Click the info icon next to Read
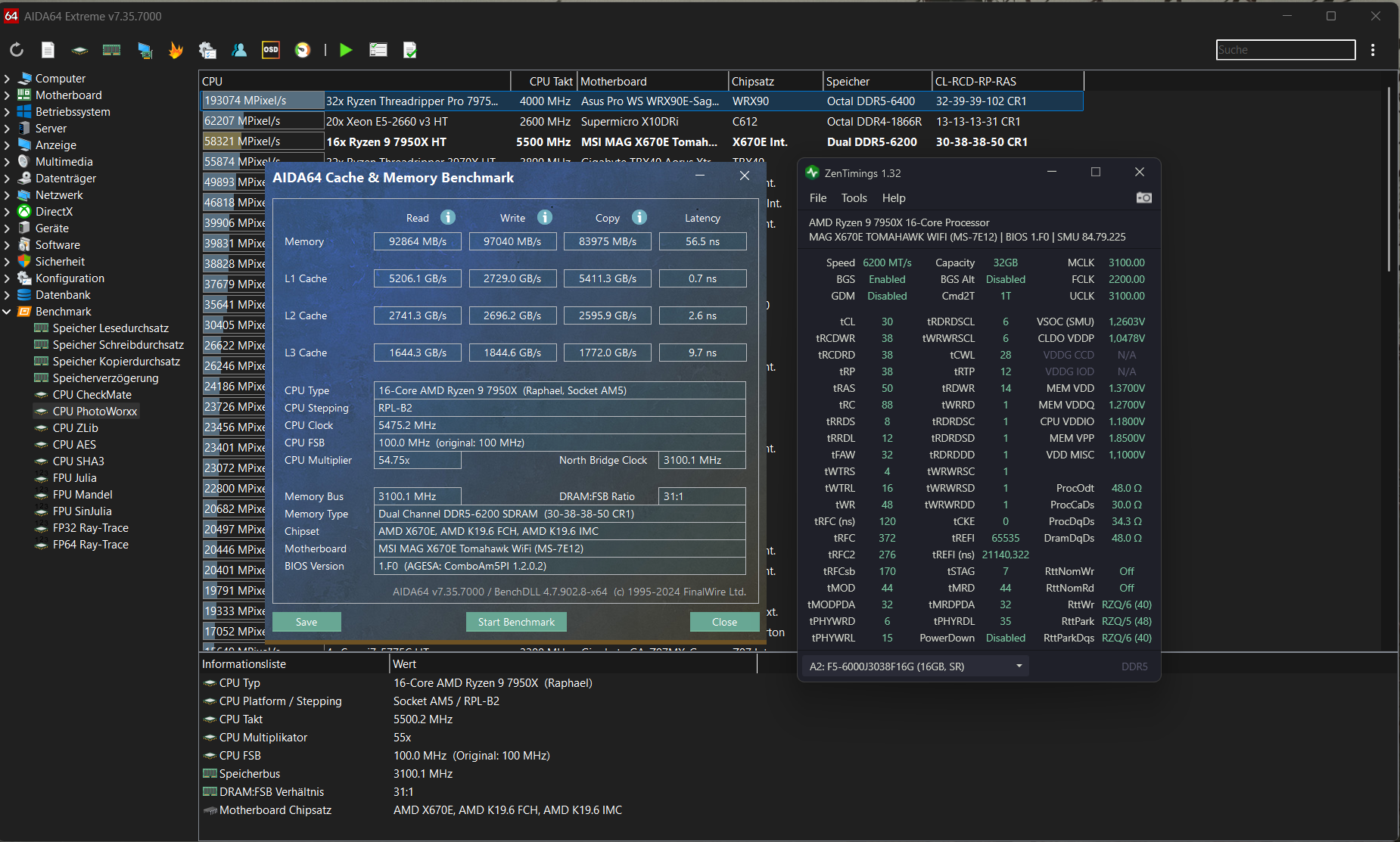 [x=448, y=218]
